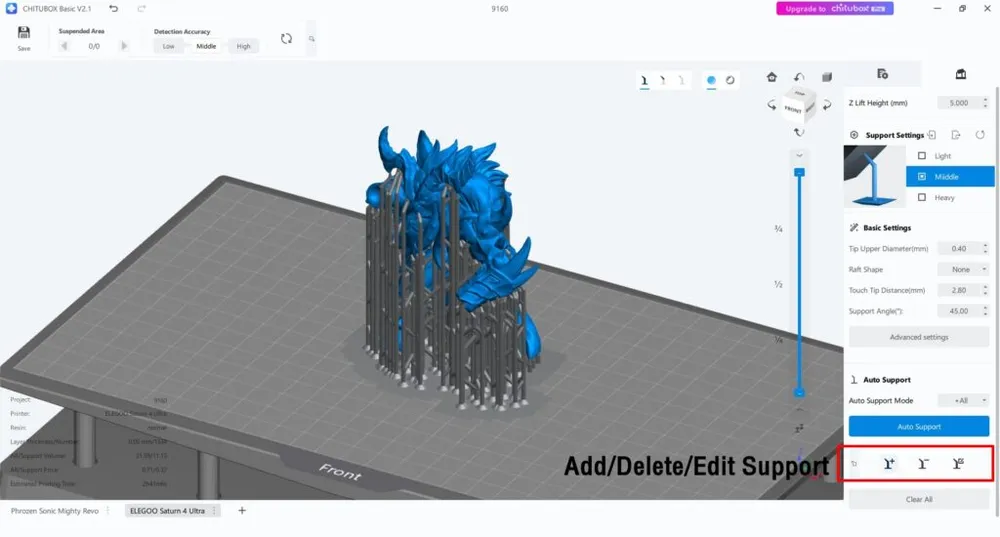Click the blue Auto Support button
Image resolution: width=1000 pixels, height=537 pixels.
[x=918, y=427]
